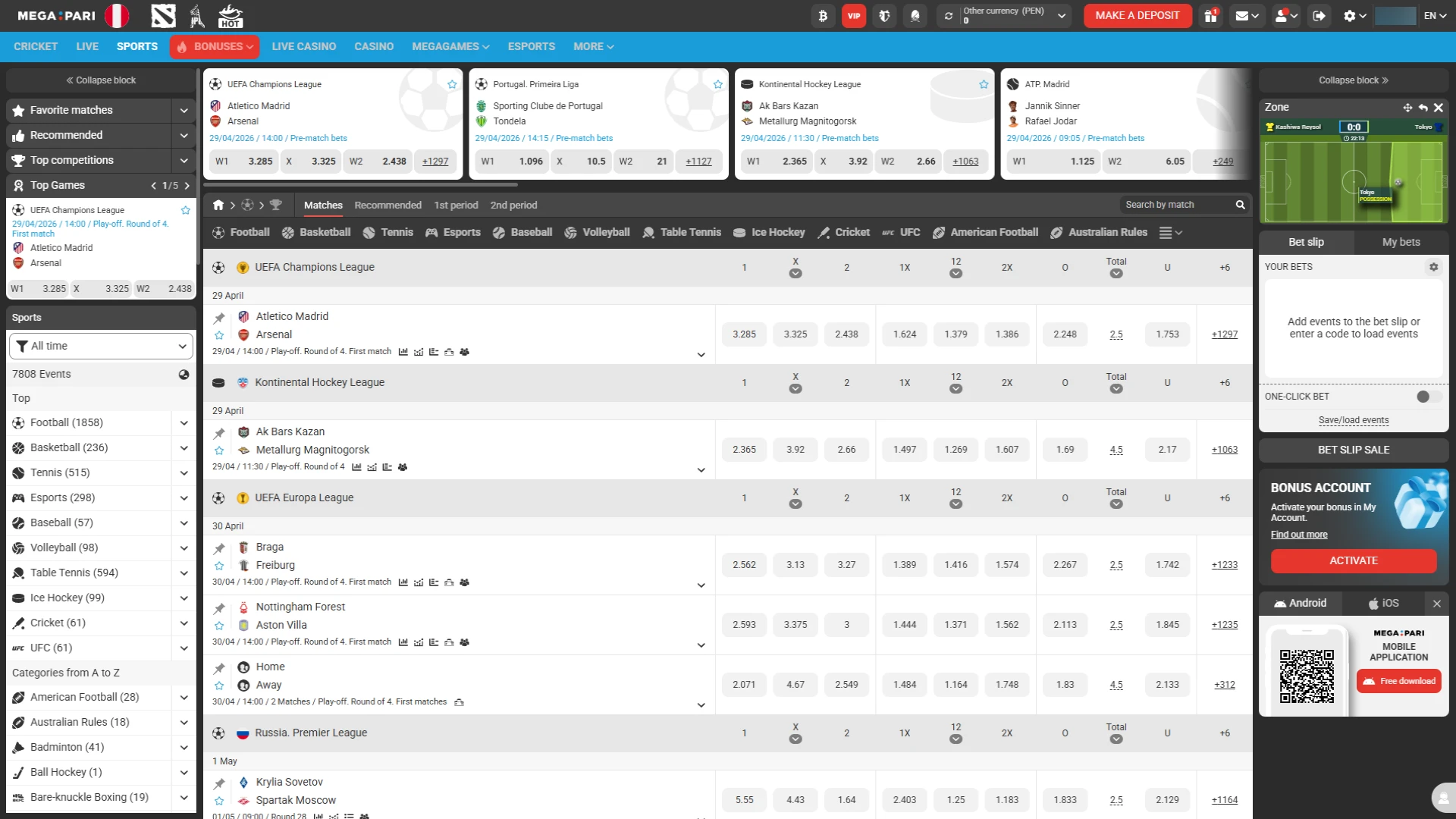Pin the Braga vs Freiburg match
This screenshot has width=1456, height=819.
(x=219, y=548)
